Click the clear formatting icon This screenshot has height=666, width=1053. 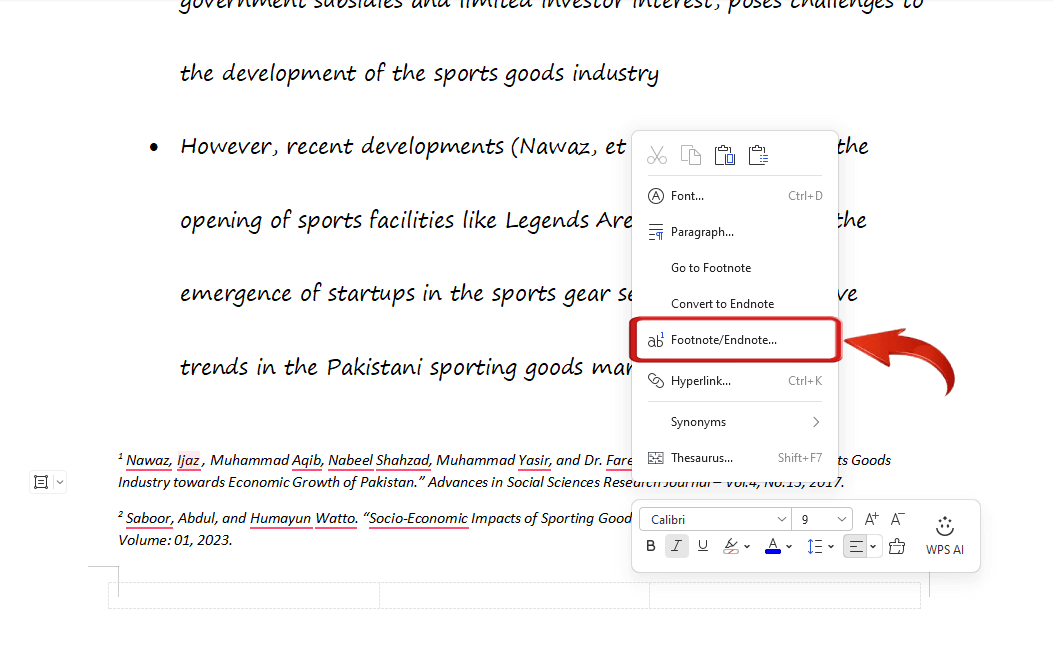[x=895, y=546]
